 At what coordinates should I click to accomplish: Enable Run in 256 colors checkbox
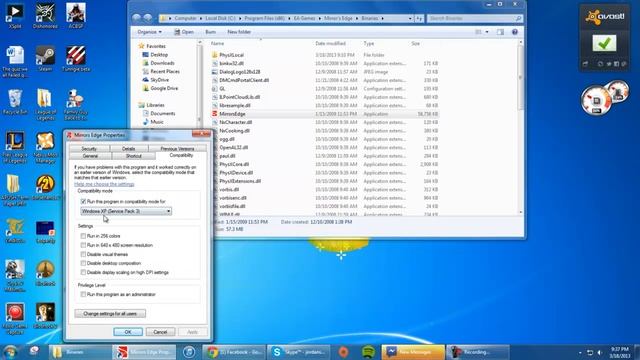click(x=83, y=236)
